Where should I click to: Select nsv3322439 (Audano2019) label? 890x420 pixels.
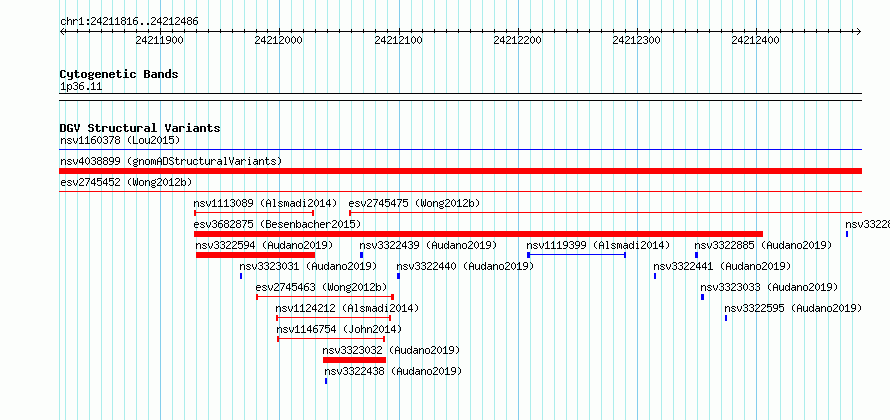click(428, 245)
